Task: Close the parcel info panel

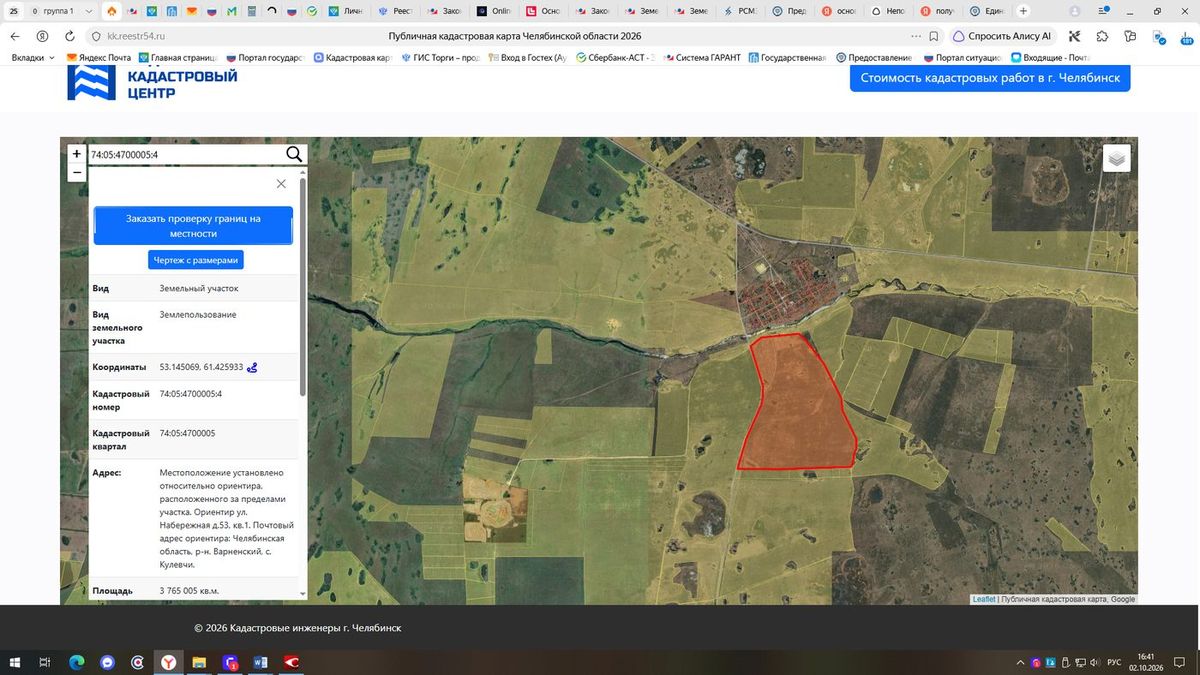Action: [281, 184]
